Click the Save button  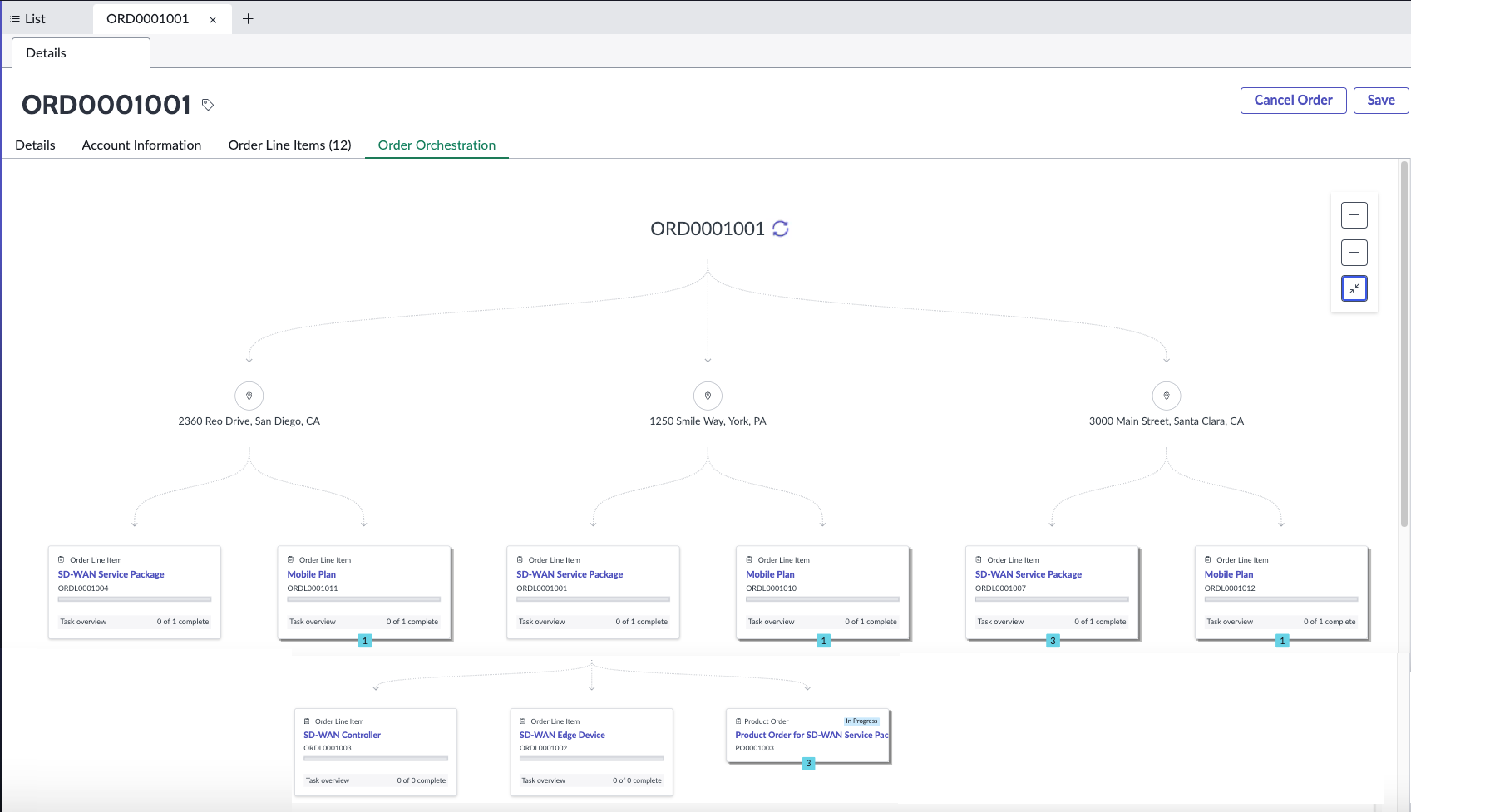coord(1381,100)
